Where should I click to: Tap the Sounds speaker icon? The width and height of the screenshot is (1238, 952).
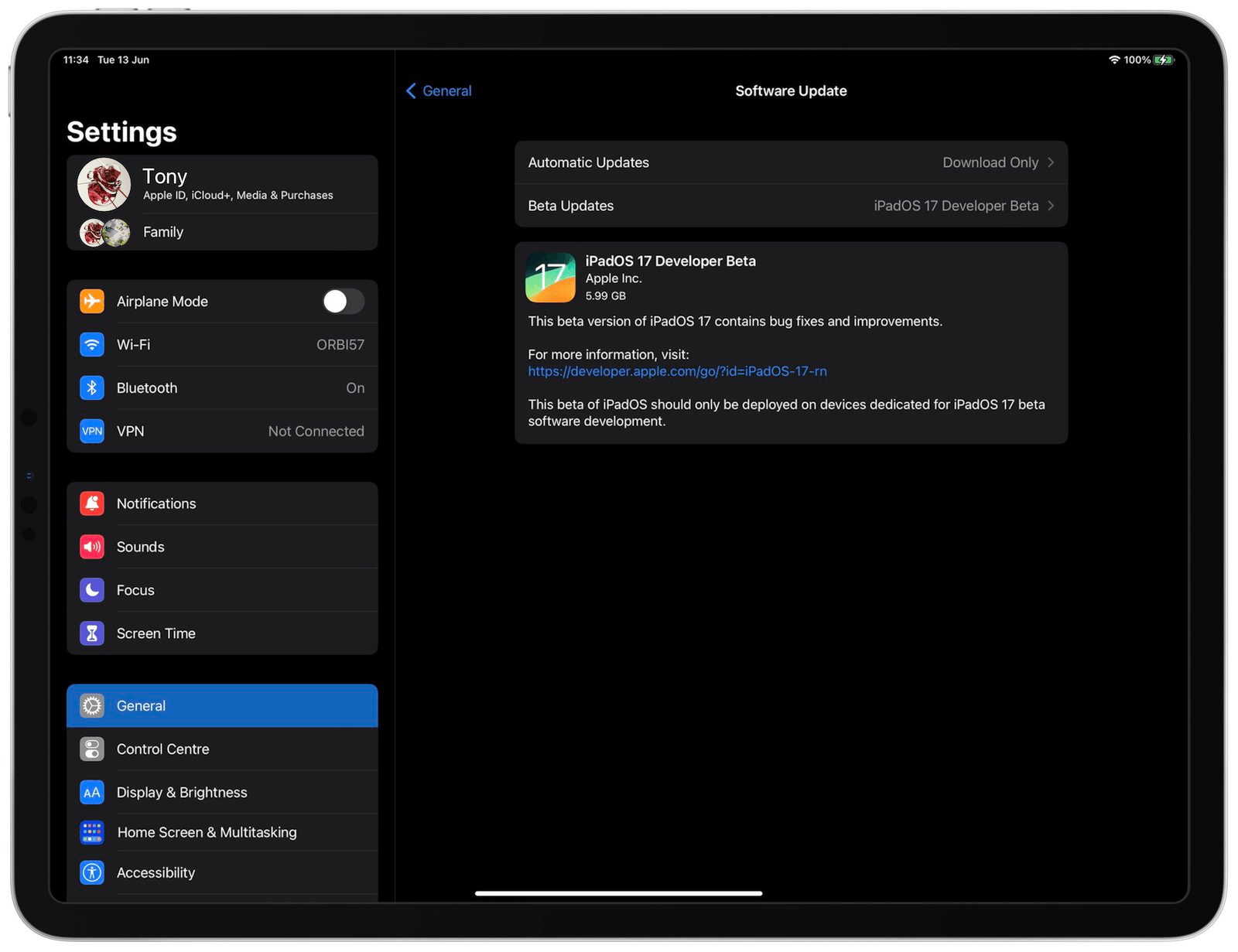(x=92, y=547)
